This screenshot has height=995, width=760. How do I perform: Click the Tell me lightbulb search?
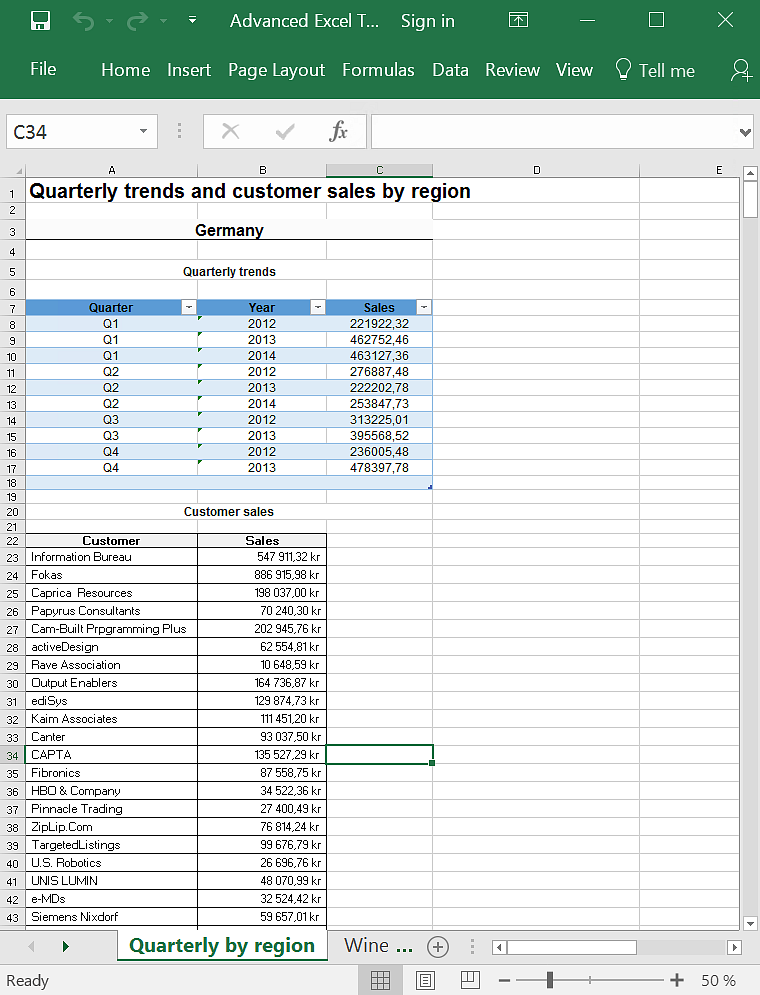(x=655, y=70)
